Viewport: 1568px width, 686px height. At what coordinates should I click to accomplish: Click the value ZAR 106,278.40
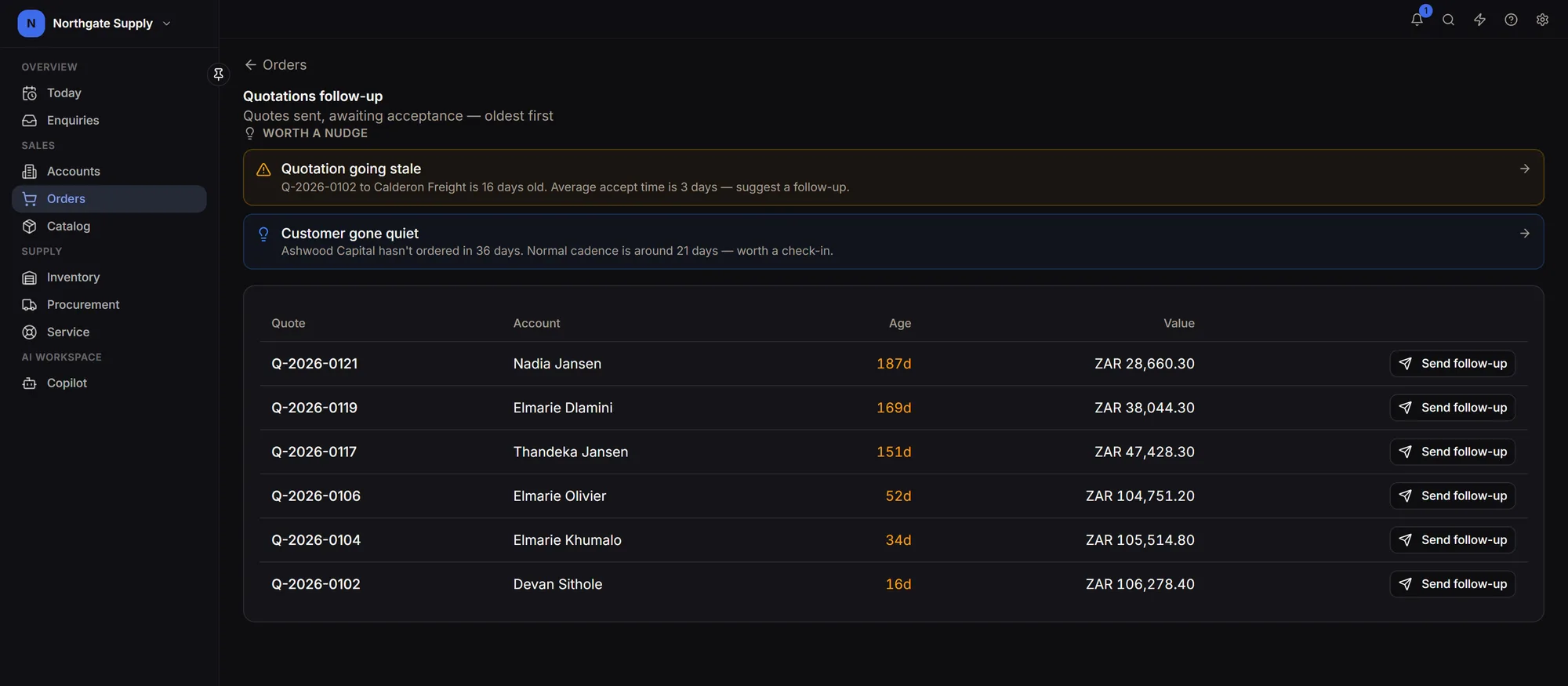coord(1140,584)
